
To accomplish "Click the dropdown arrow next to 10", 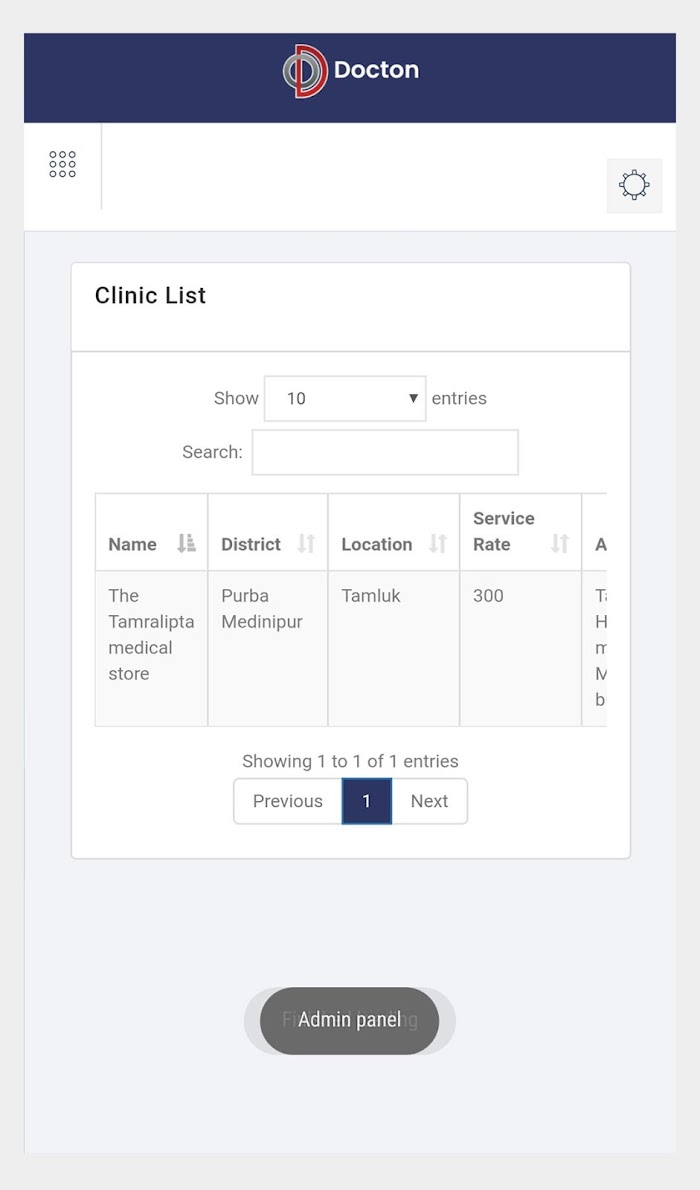I will click(413, 398).
